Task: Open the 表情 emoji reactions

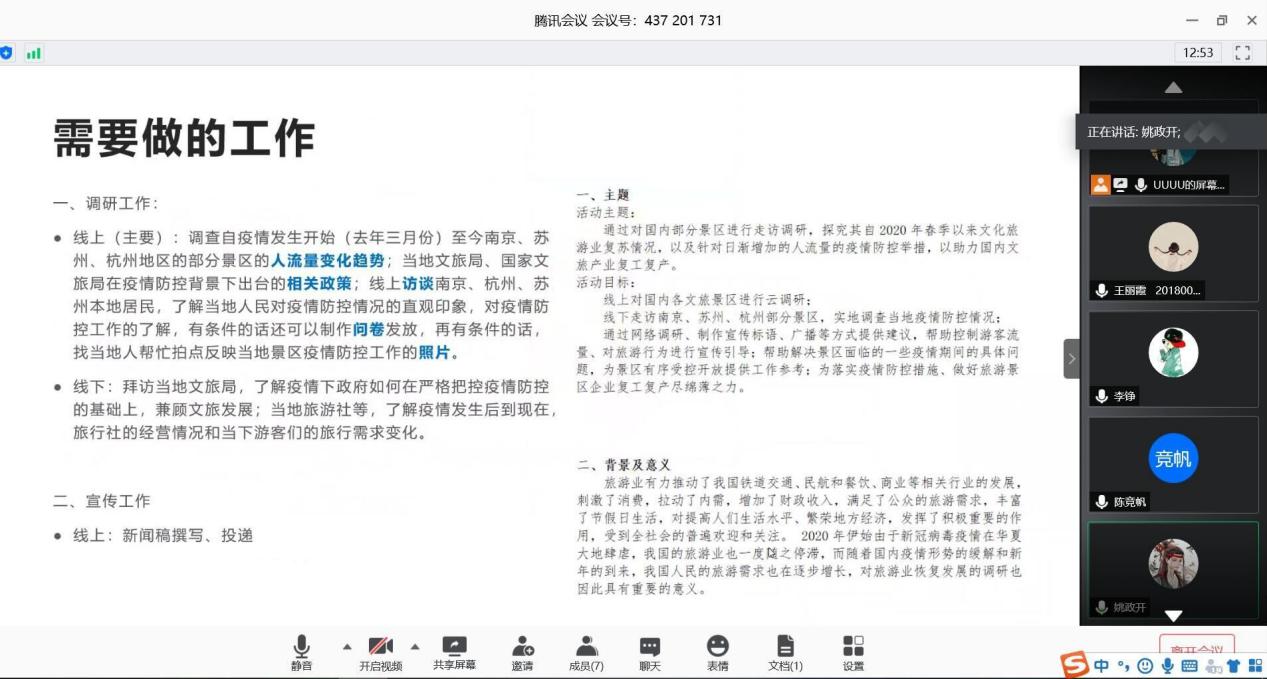Action: coord(717,652)
